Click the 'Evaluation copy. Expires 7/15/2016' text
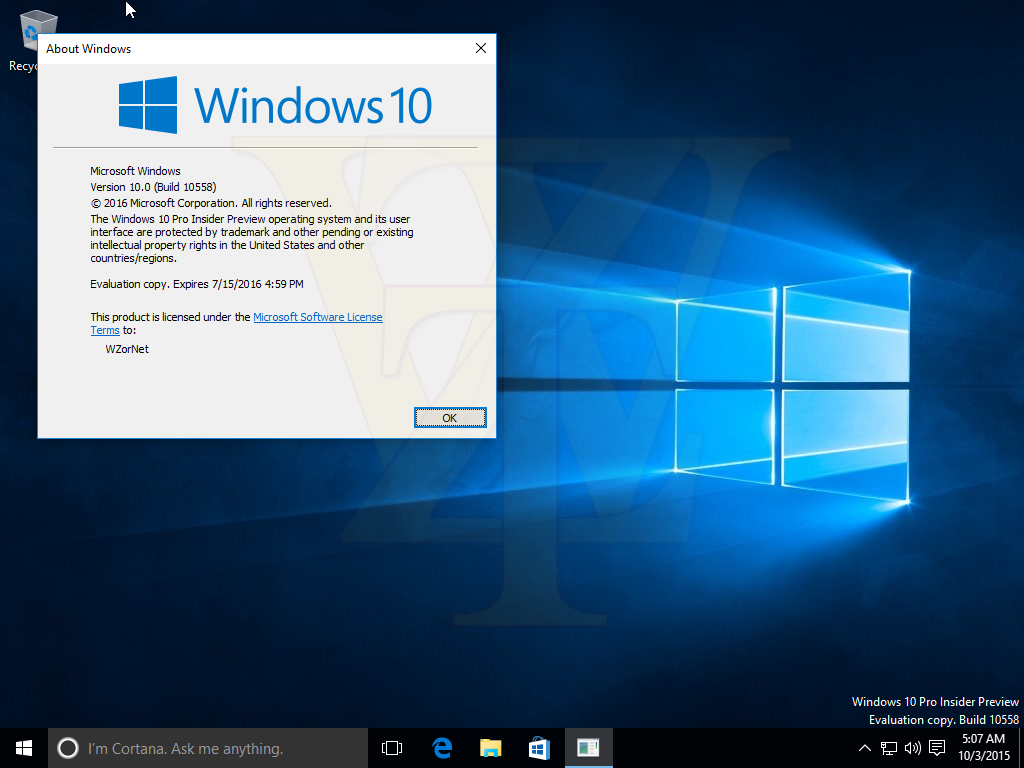The width and height of the screenshot is (1024, 768). coord(197,284)
